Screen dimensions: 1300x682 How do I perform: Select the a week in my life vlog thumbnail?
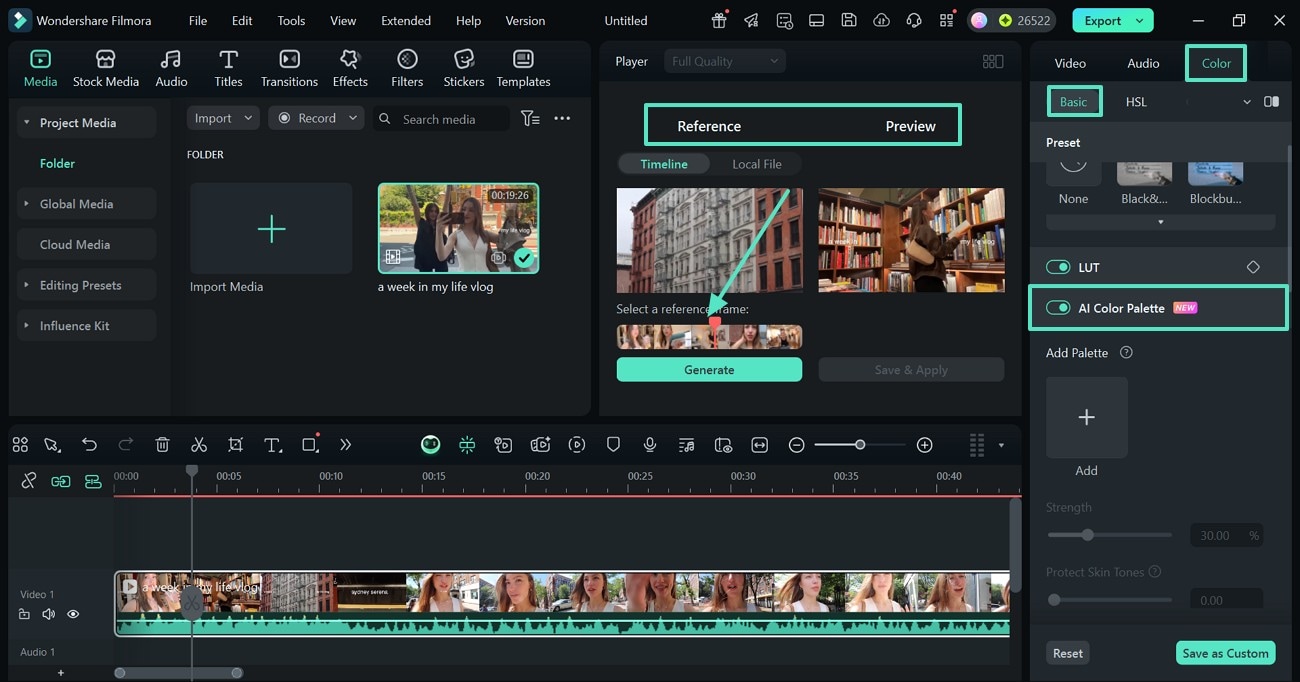458,228
